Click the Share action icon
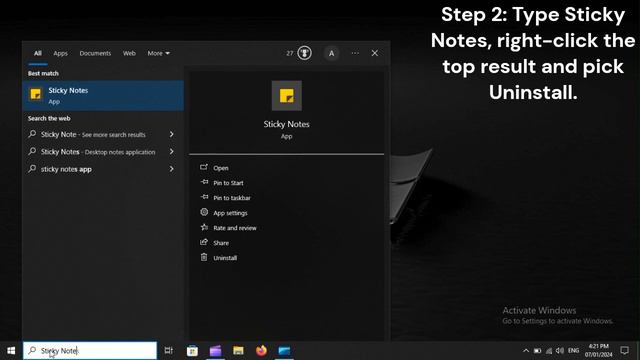 point(204,242)
